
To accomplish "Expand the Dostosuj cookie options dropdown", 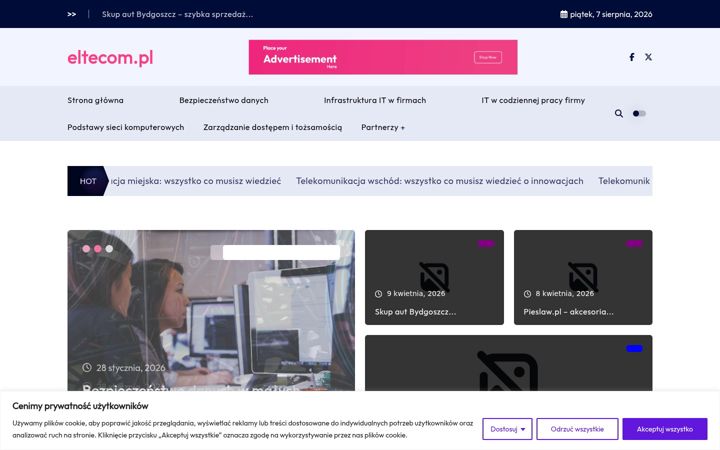I will tap(507, 429).
